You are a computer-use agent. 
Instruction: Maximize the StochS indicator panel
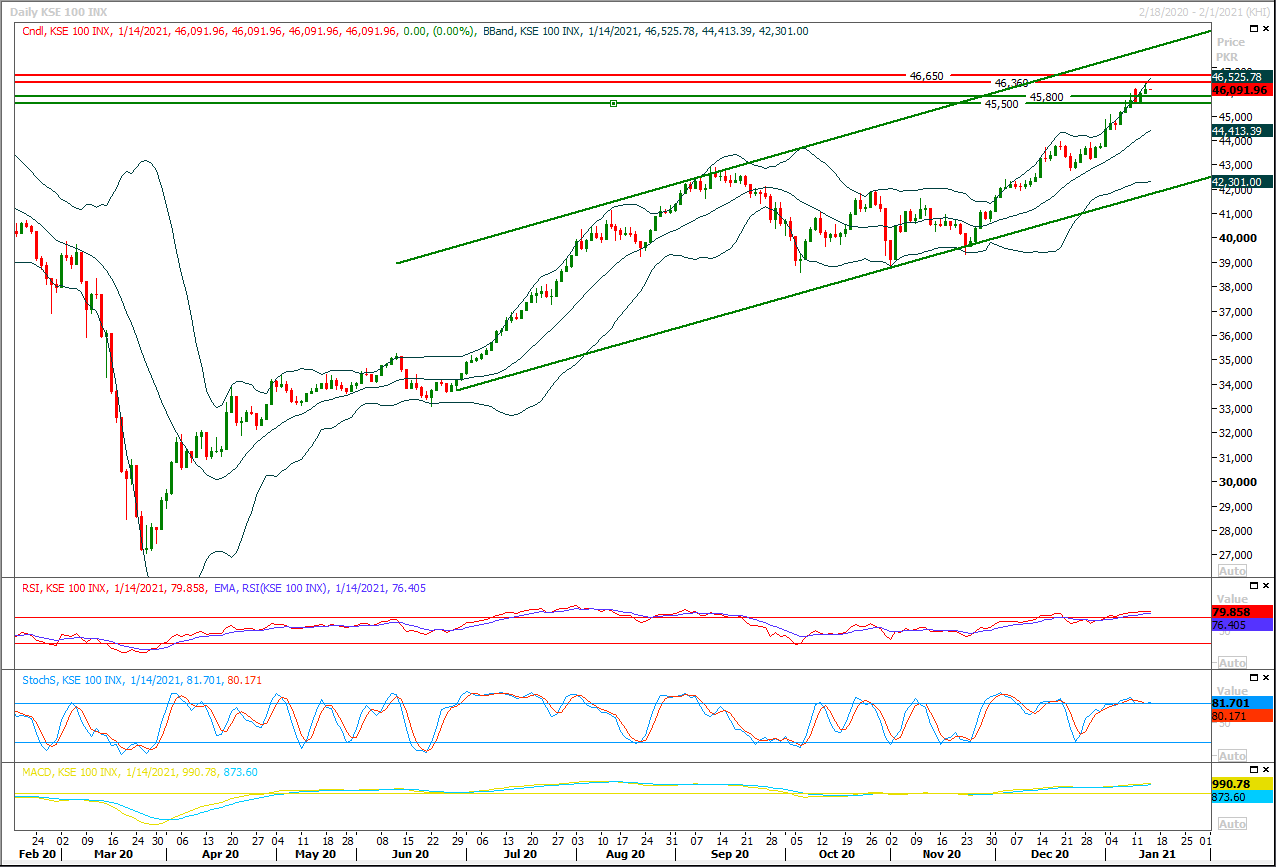[1255, 678]
